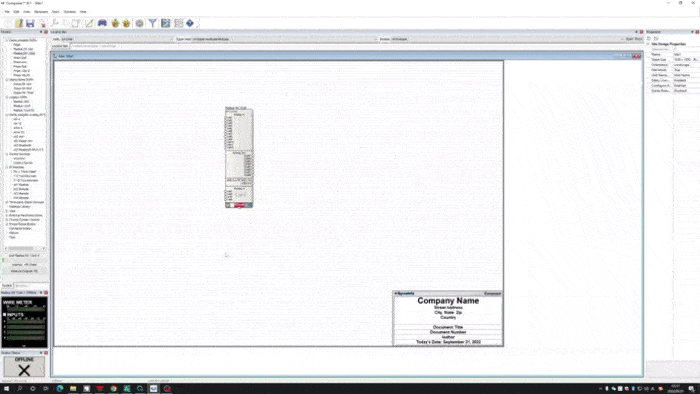This screenshot has height=394, width=700.
Task: Collapse the first device tree group
Action: coord(7,40)
